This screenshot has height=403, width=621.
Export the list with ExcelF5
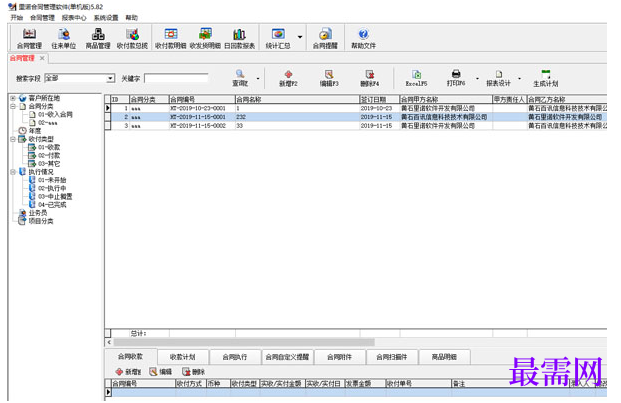click(416, 78)
